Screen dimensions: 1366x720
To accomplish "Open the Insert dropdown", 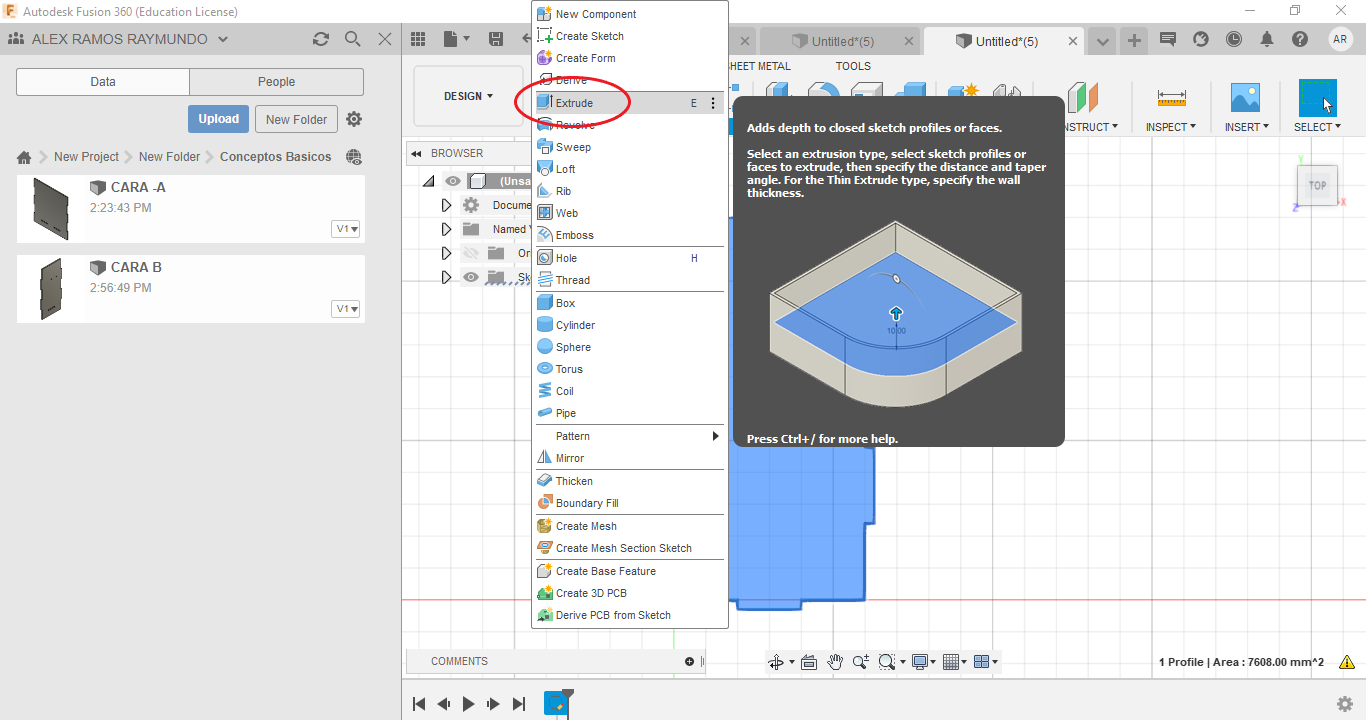I will click(x=1246, y=127).
